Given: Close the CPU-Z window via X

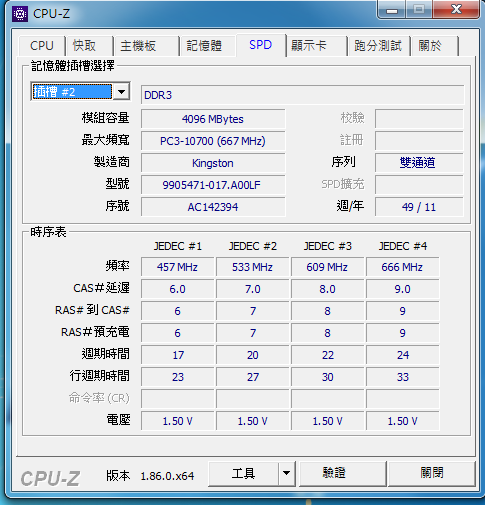Looking at the screenshot, I should 456,9.
